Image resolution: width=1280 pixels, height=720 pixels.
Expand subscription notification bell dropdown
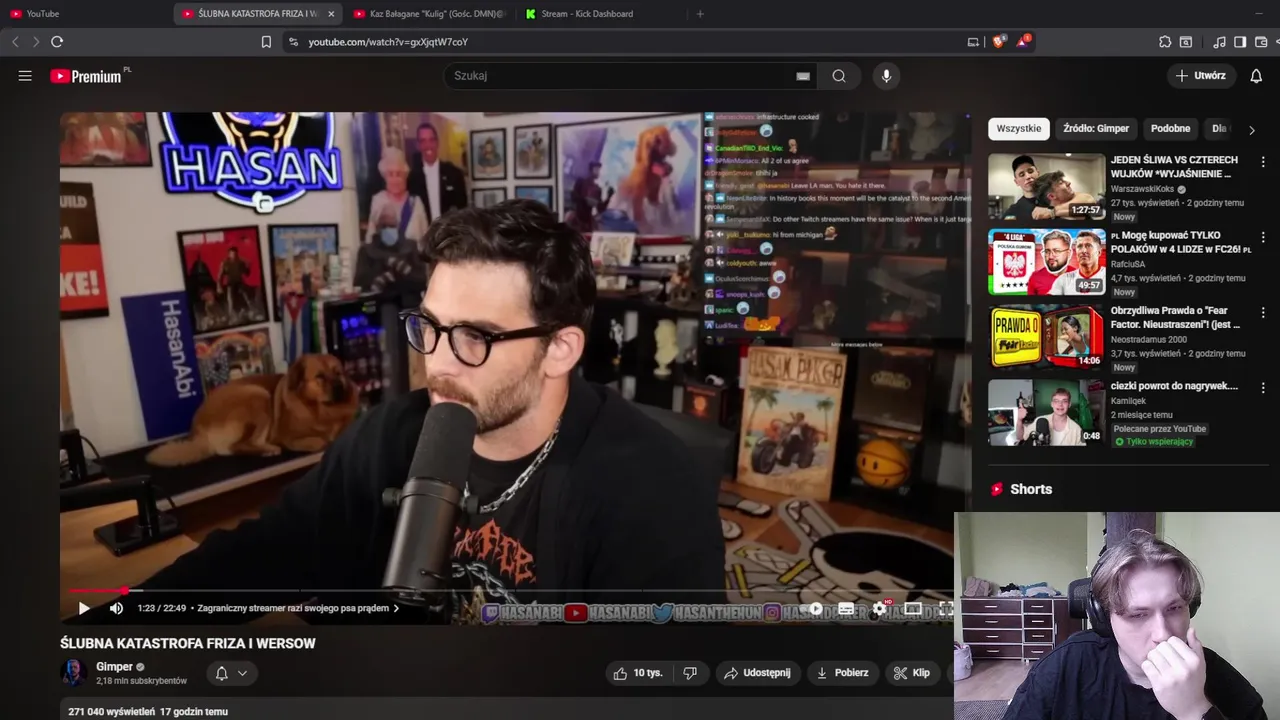pos(232,673)
